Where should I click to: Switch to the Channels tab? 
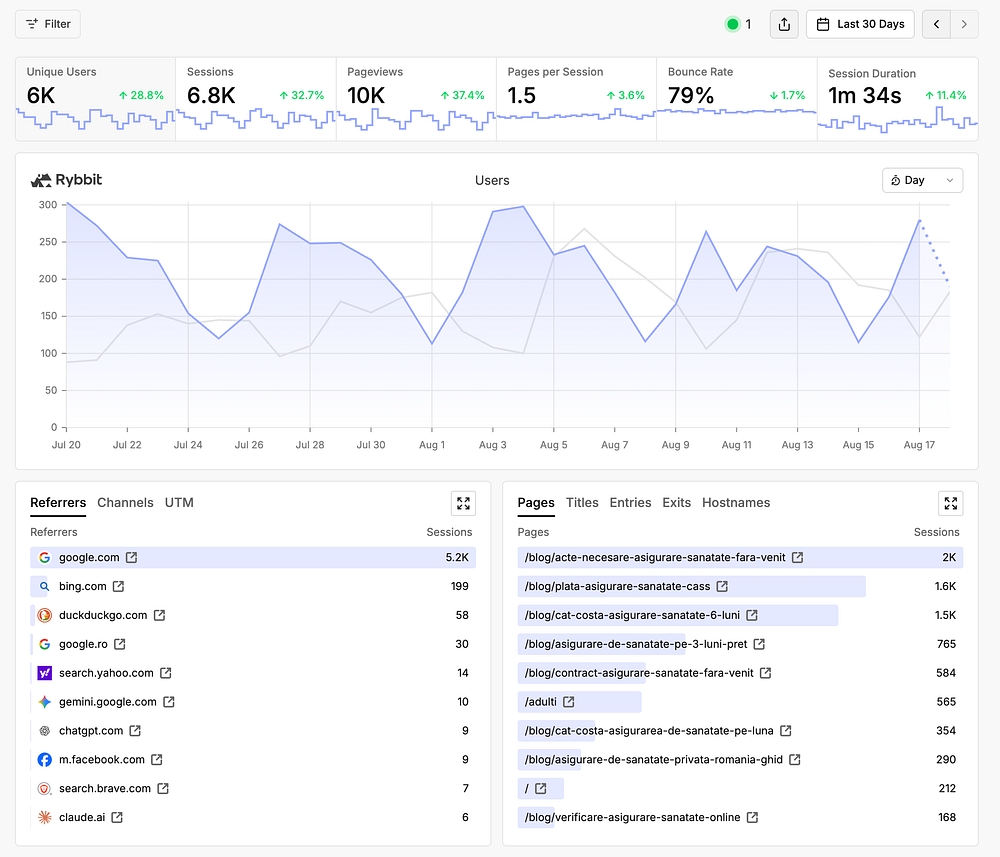click(x=125, y=502)
